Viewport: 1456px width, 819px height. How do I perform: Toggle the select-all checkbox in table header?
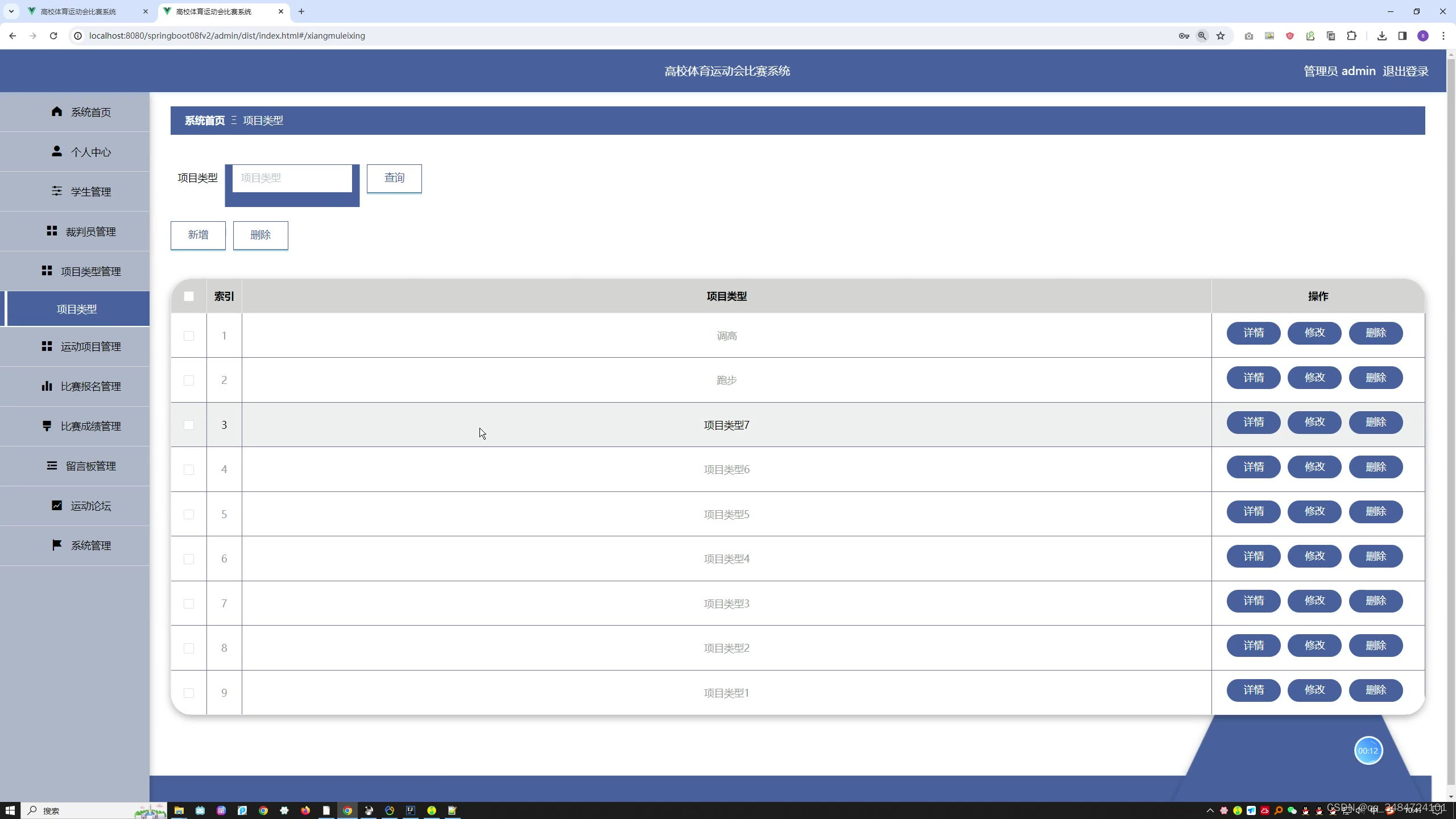click(x=189, y=296)
